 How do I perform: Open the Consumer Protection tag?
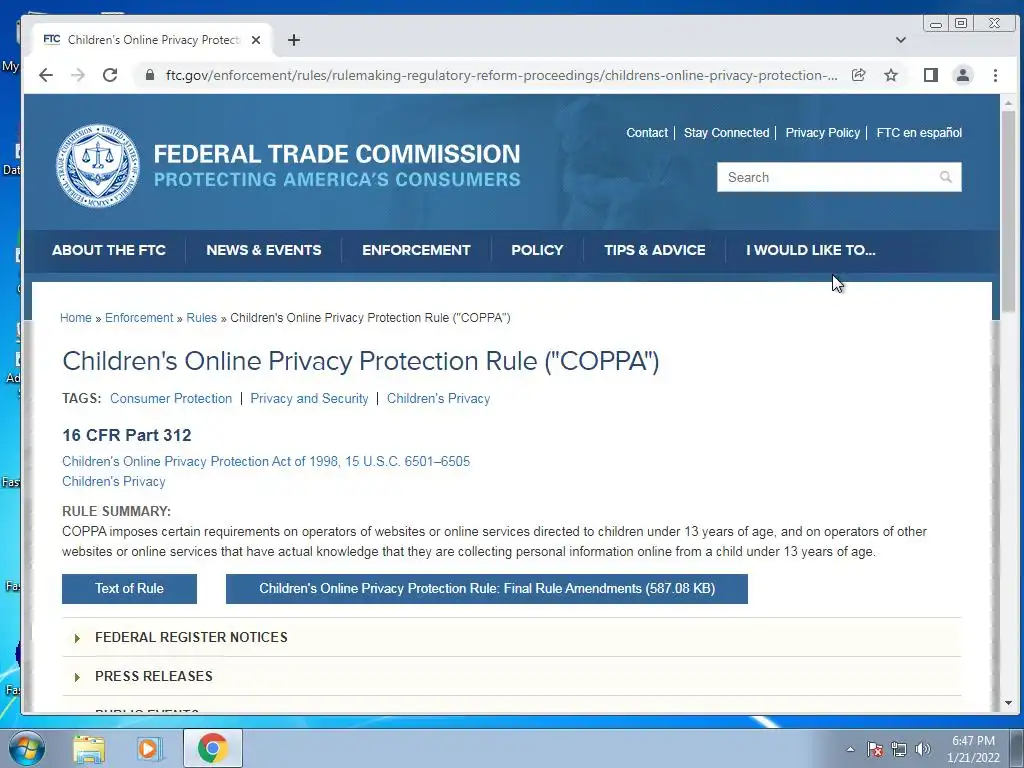170,398
